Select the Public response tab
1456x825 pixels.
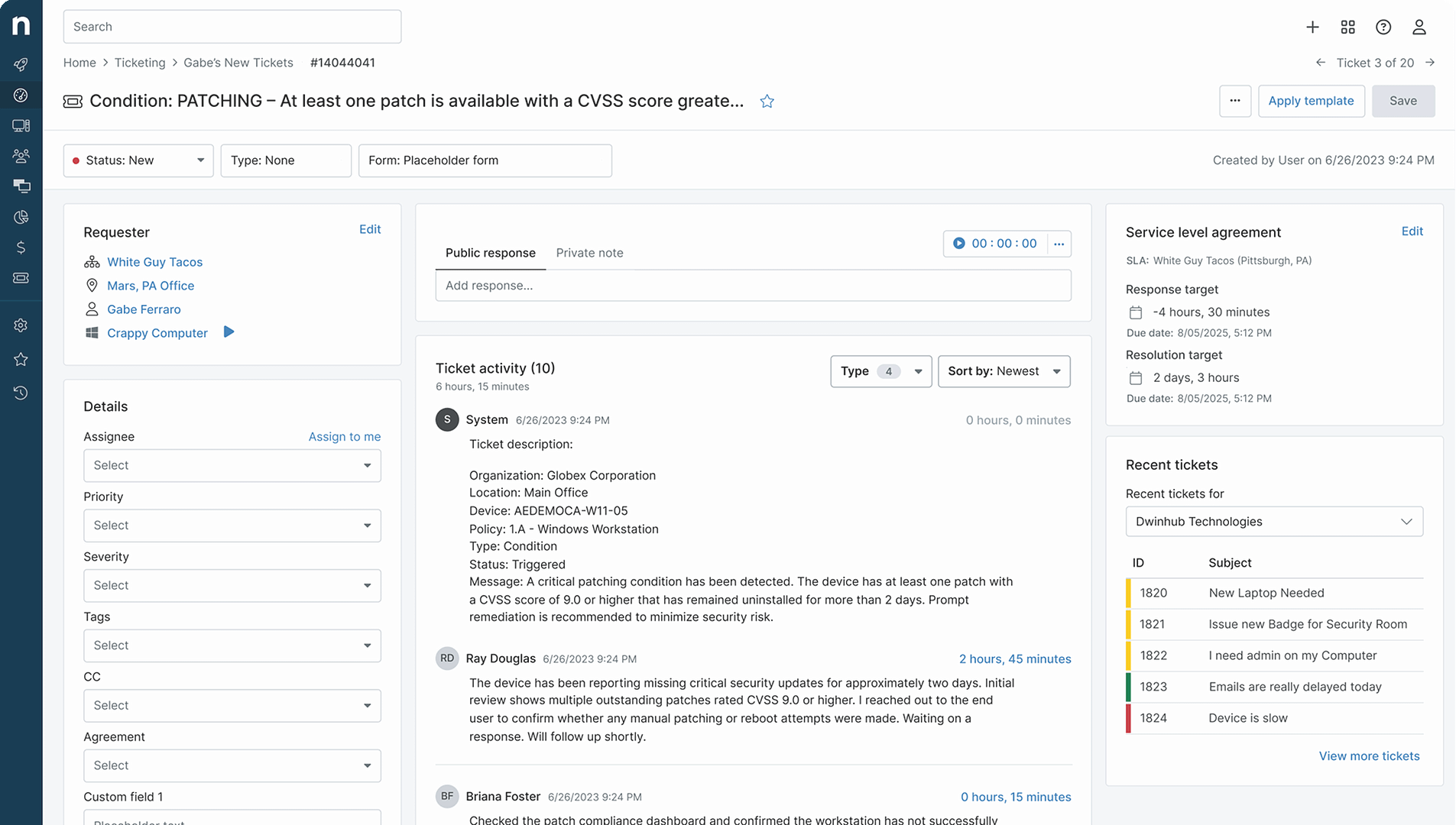491,253
